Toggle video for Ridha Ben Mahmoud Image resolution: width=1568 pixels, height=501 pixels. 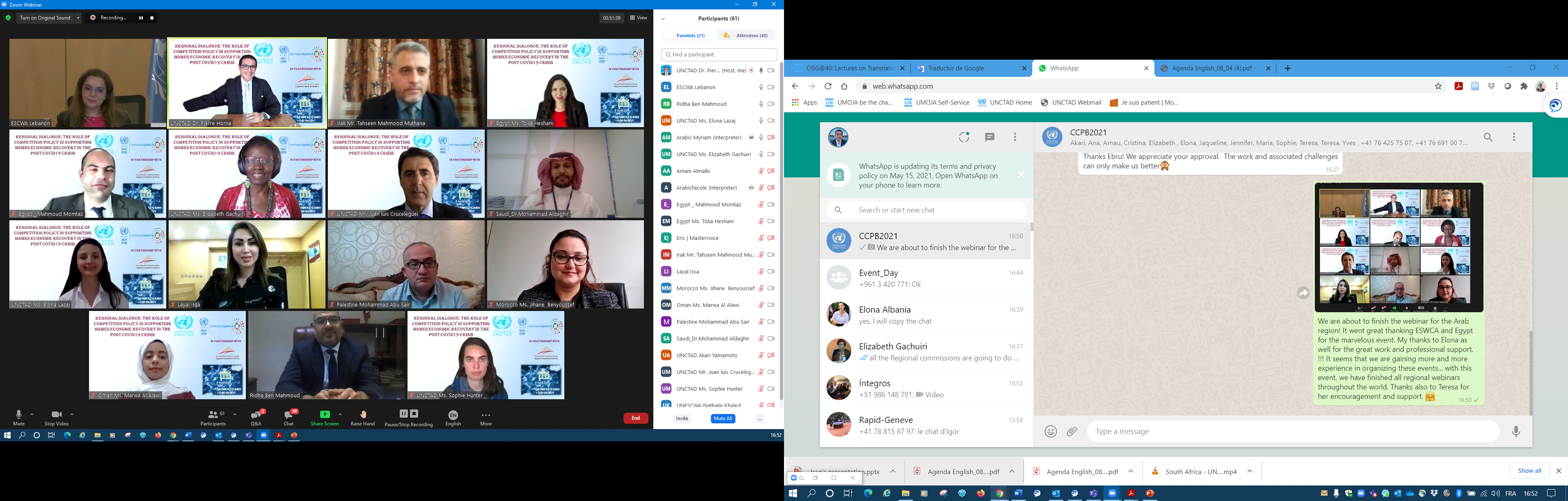click(771, 104)
